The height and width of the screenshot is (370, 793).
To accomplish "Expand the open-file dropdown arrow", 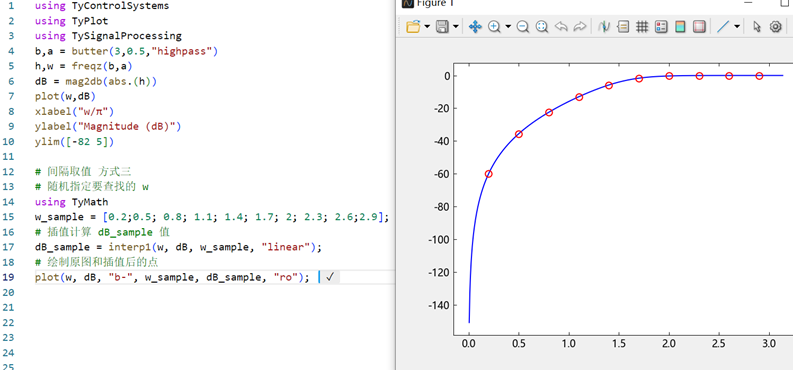I will point(427,27).
